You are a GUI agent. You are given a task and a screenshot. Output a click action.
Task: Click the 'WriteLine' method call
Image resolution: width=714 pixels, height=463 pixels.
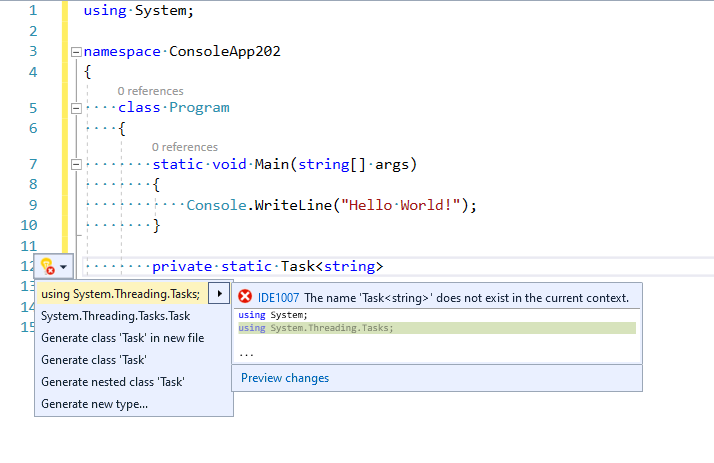pos(293,205)
